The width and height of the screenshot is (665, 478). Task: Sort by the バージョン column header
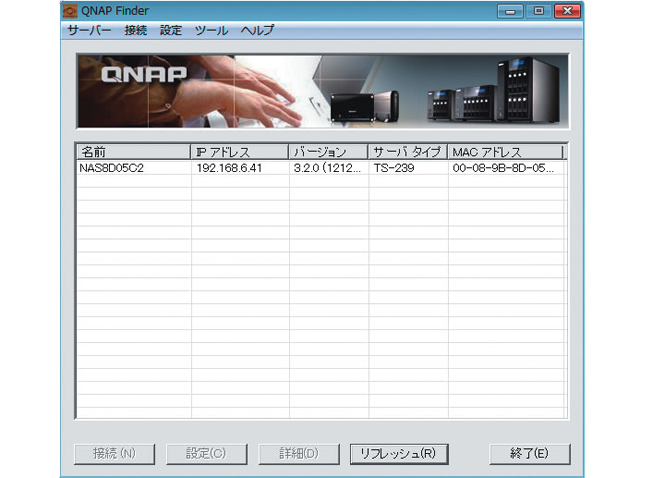point(328,152)
